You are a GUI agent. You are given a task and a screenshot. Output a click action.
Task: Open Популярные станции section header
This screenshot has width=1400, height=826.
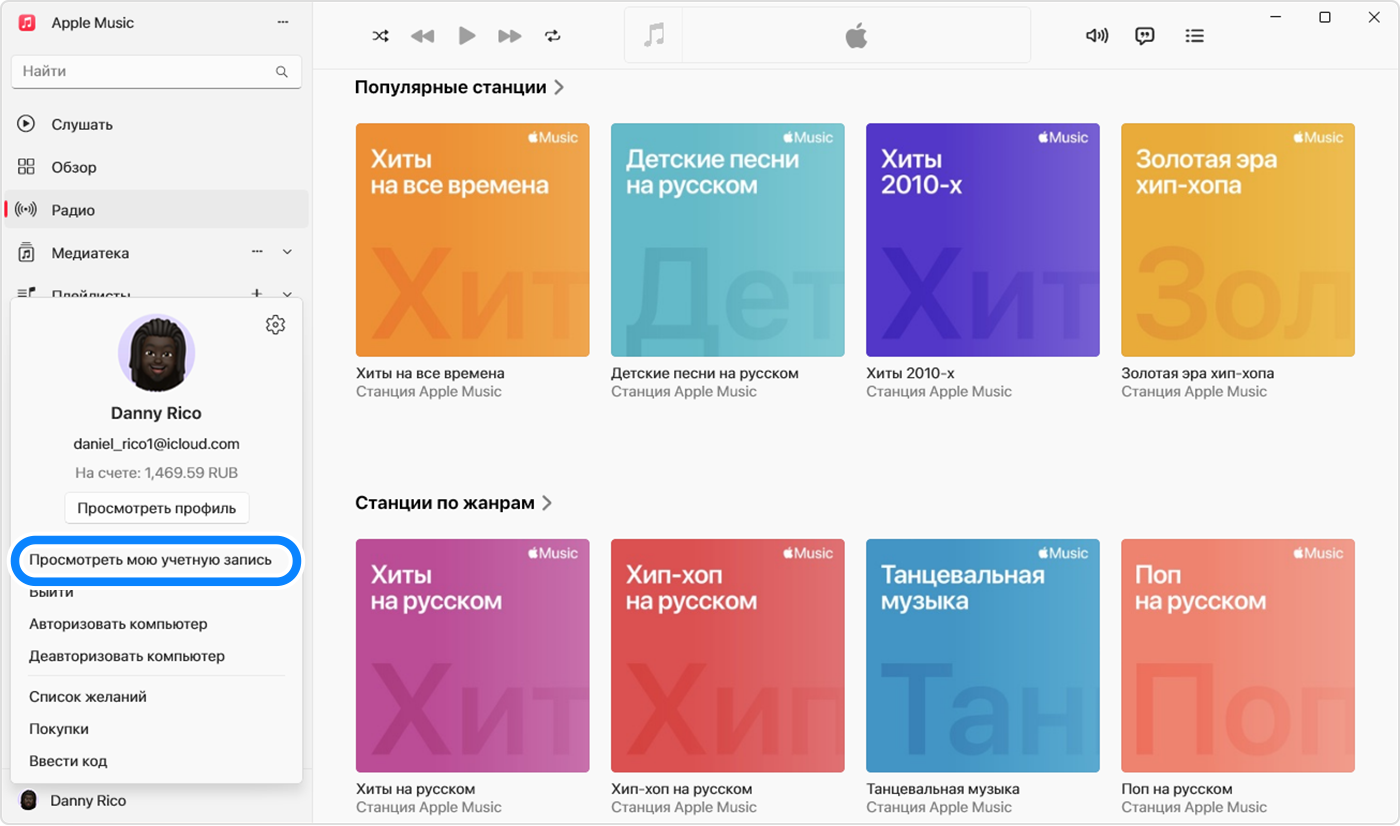click(x=451, y=87)
